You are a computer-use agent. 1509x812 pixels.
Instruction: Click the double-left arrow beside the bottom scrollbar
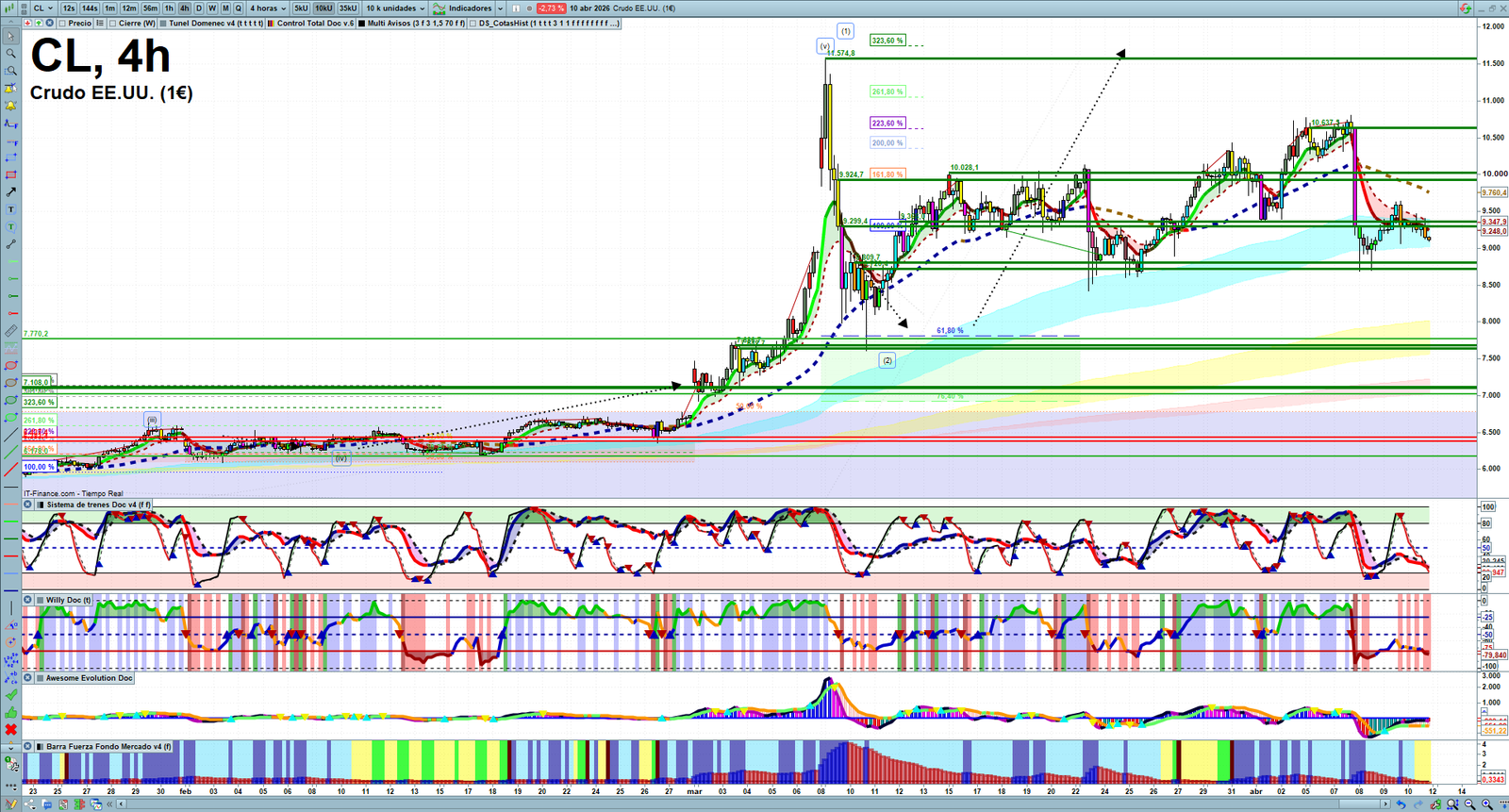[x=111, y=804]
